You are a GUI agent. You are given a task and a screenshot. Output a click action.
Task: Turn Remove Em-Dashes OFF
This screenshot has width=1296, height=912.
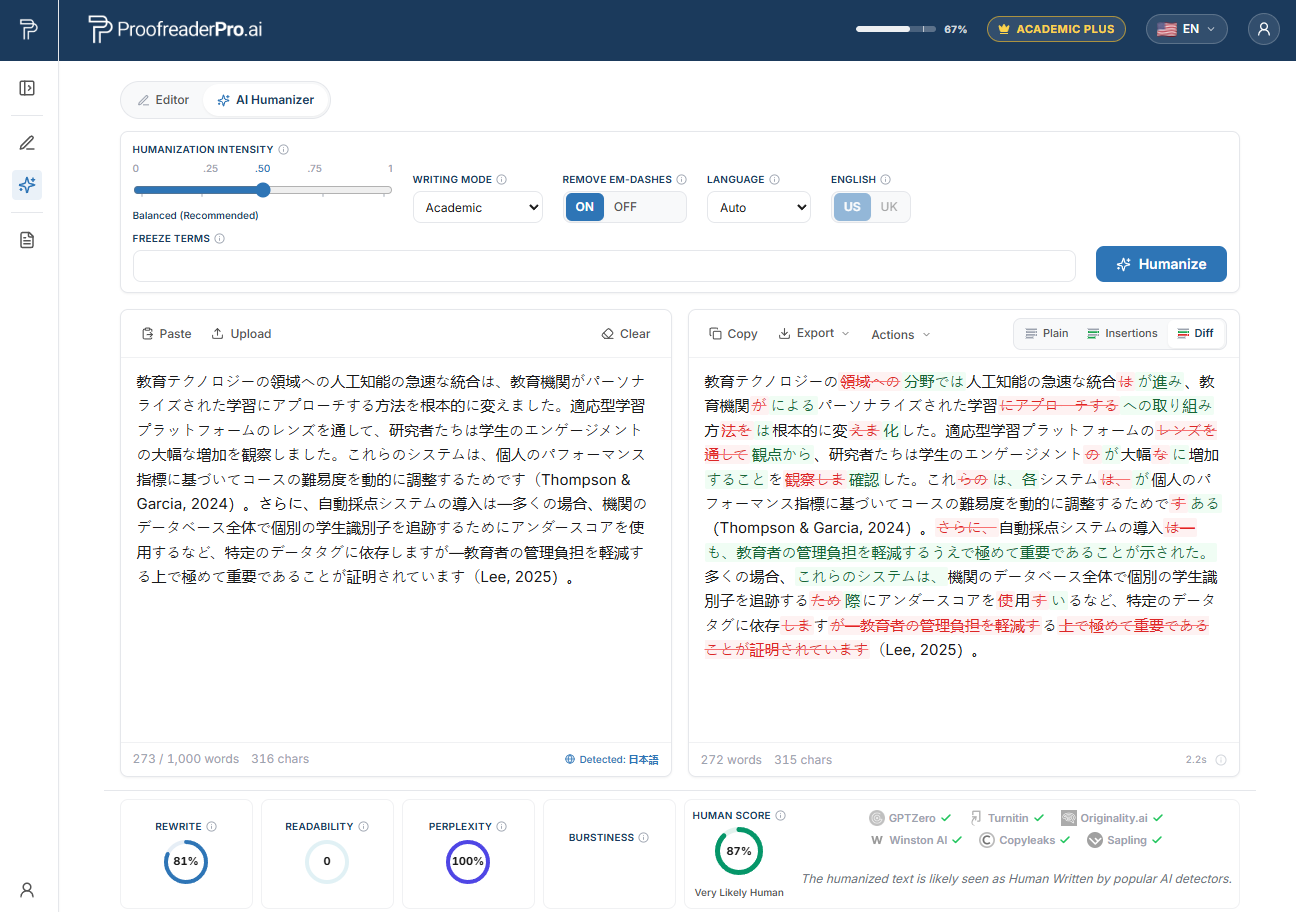click(625, 207)
